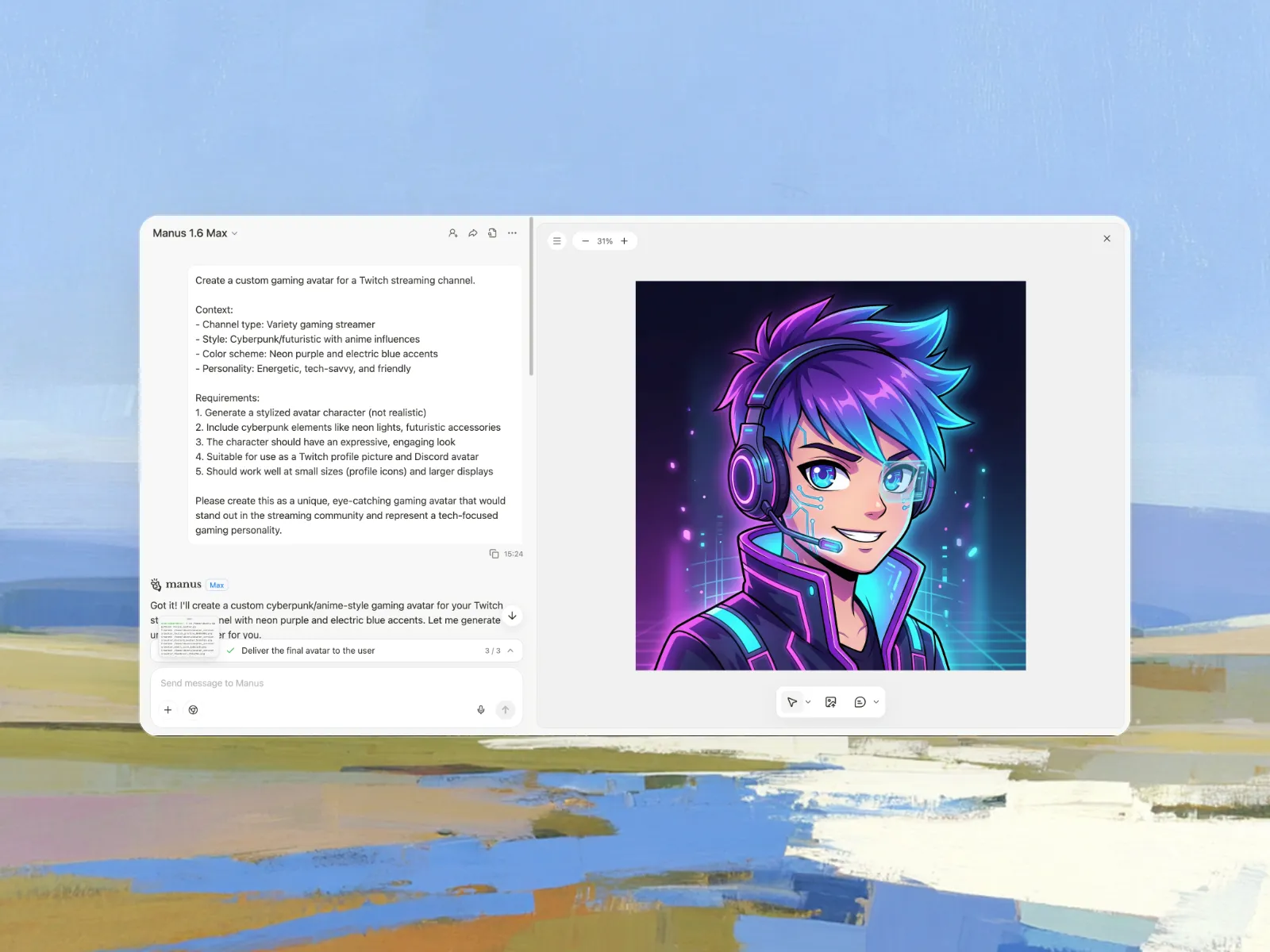Image resolution: width=1270 pixels, height=952 pixels.
Task: Copy the user prompt message
Action: click(x=494, y=554)
